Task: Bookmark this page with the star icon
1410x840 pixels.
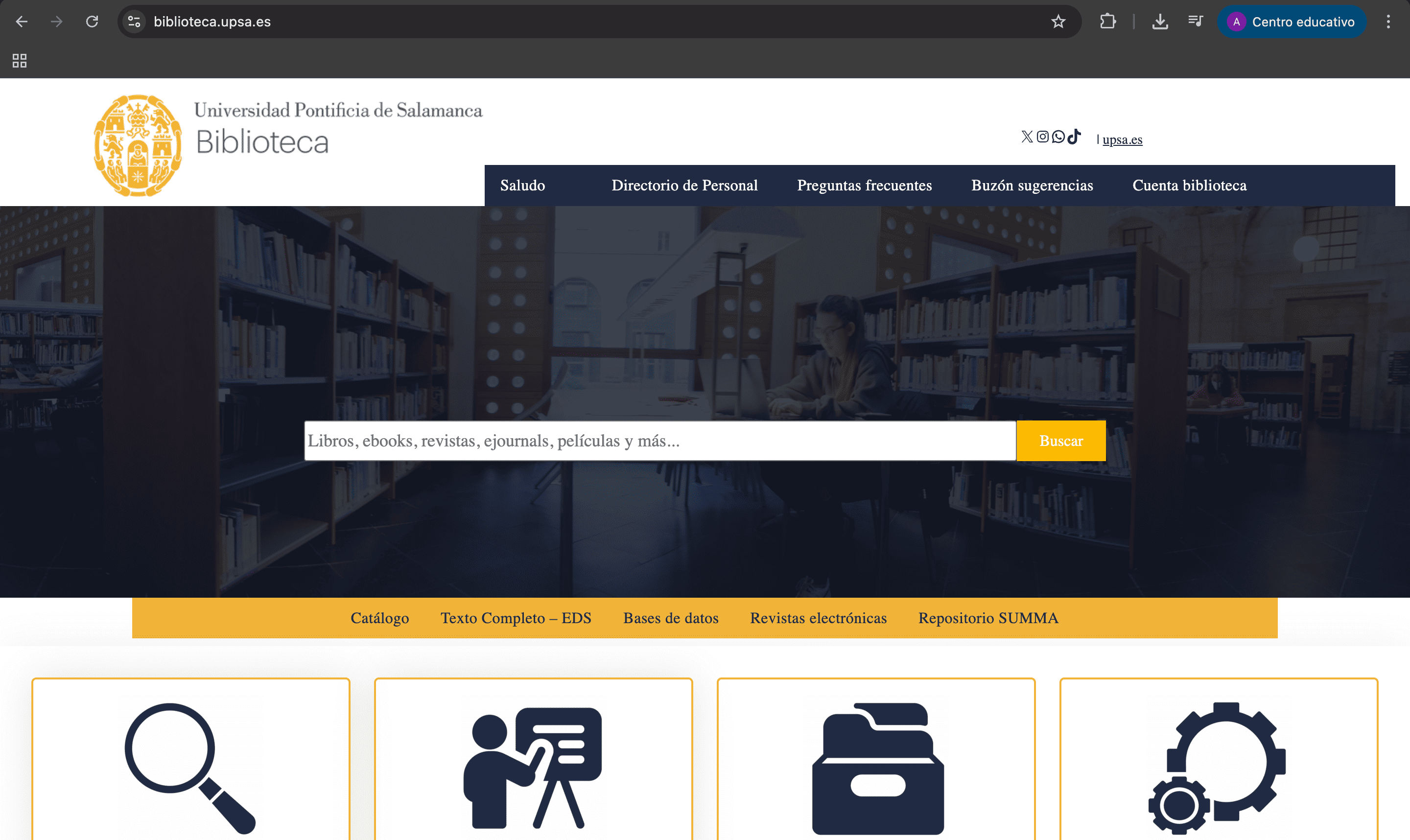Action: (x=1058, y=22)
